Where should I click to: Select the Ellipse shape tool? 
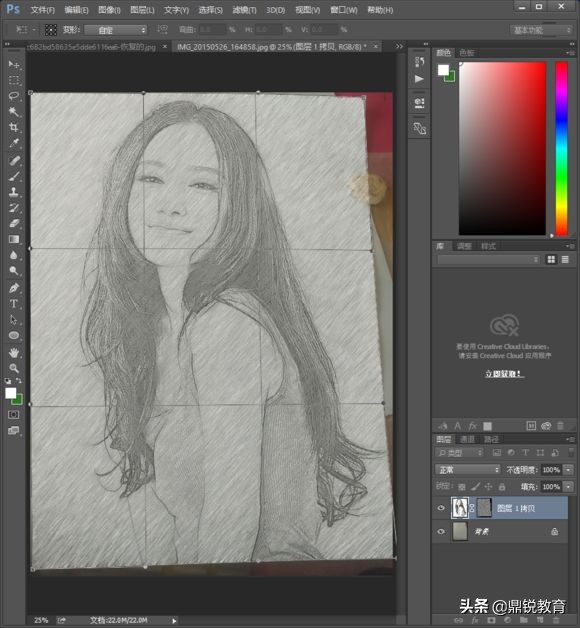[x=14, y=335]
